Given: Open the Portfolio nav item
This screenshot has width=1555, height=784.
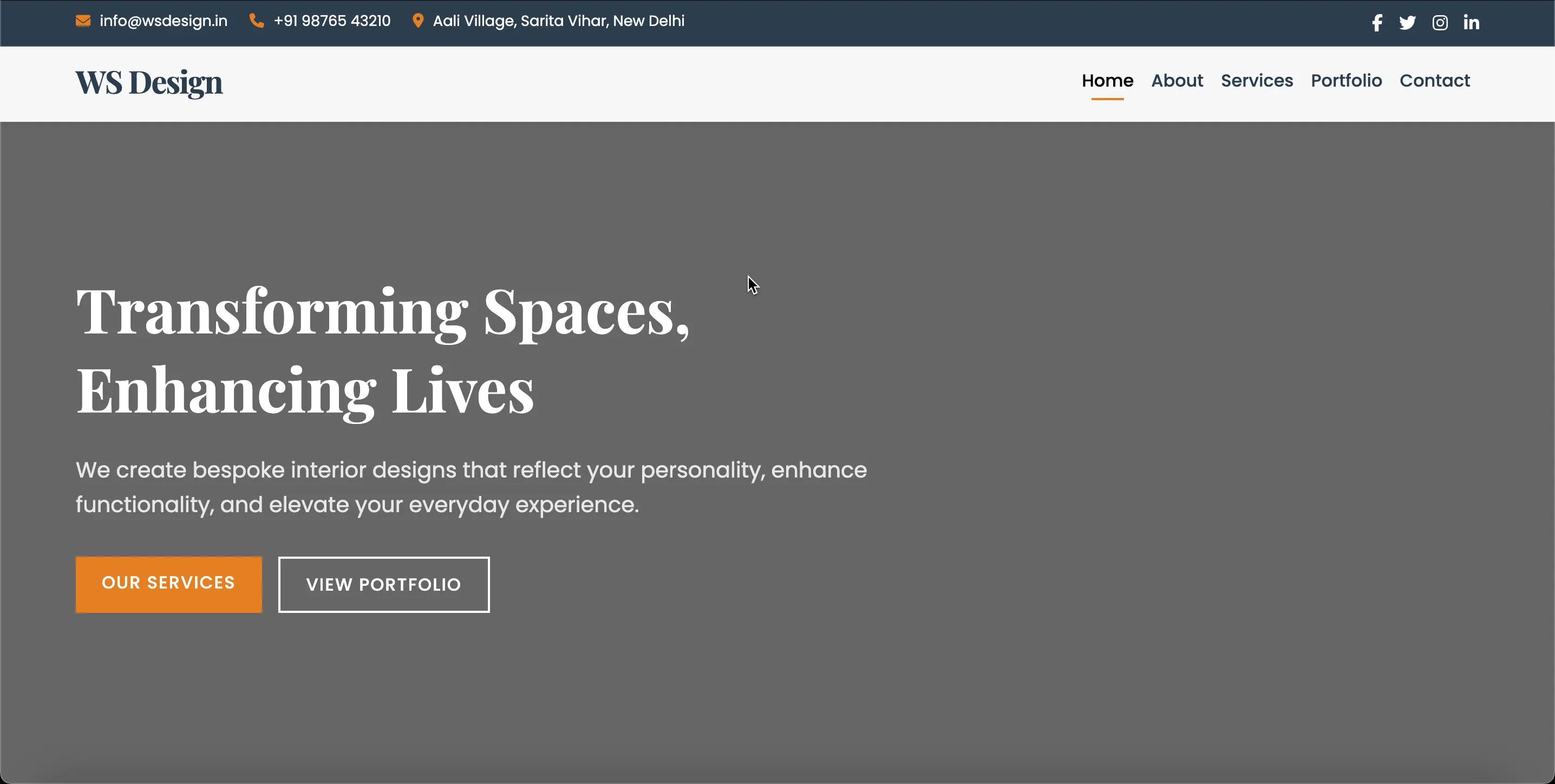Looking at the screenshot, I should (1346, 80).
